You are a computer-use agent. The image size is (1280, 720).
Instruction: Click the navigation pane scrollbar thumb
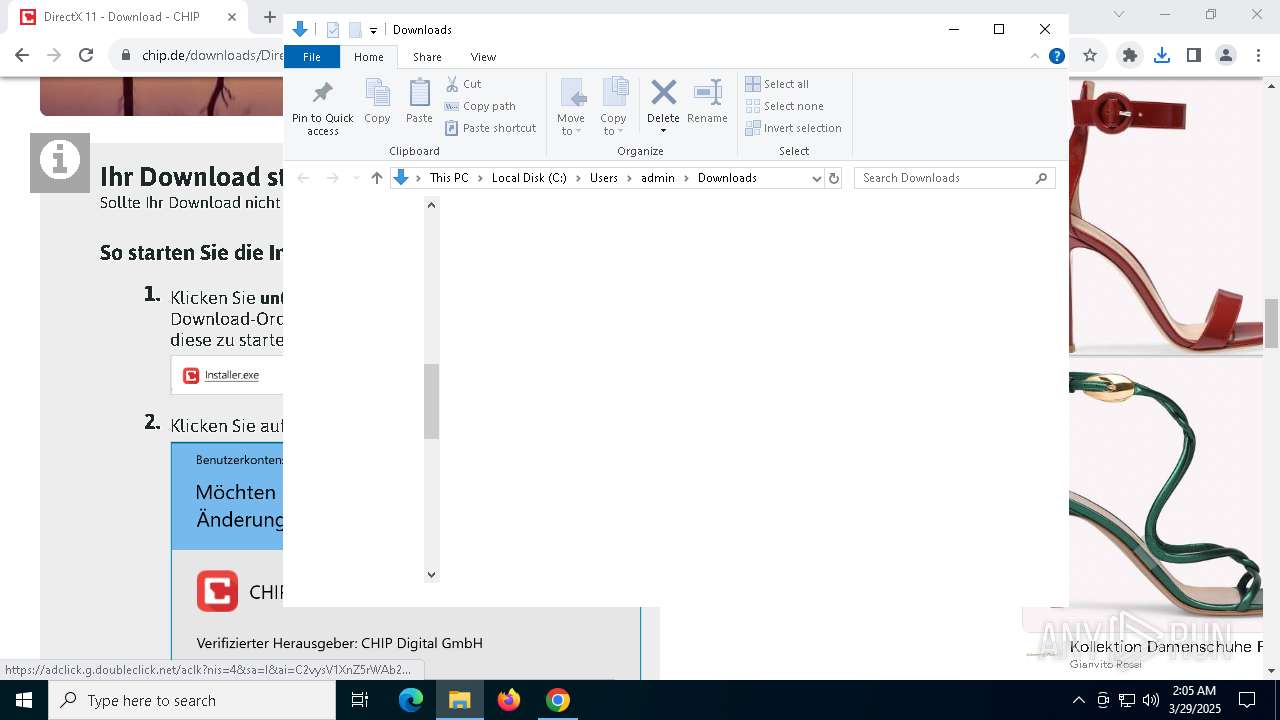431,402
